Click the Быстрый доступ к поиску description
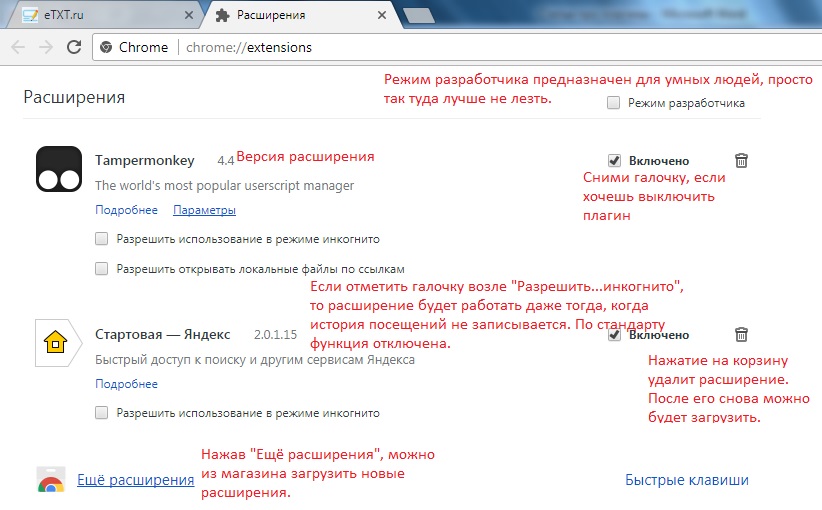 point(255,360)
